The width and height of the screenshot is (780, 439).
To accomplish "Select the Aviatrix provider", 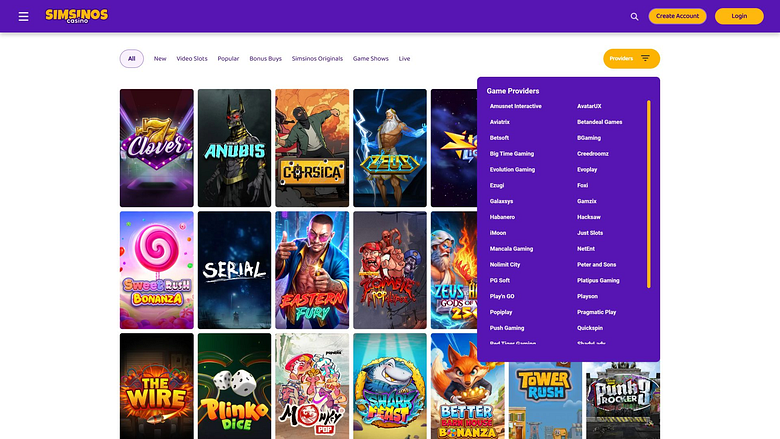I will coord(499,122).
